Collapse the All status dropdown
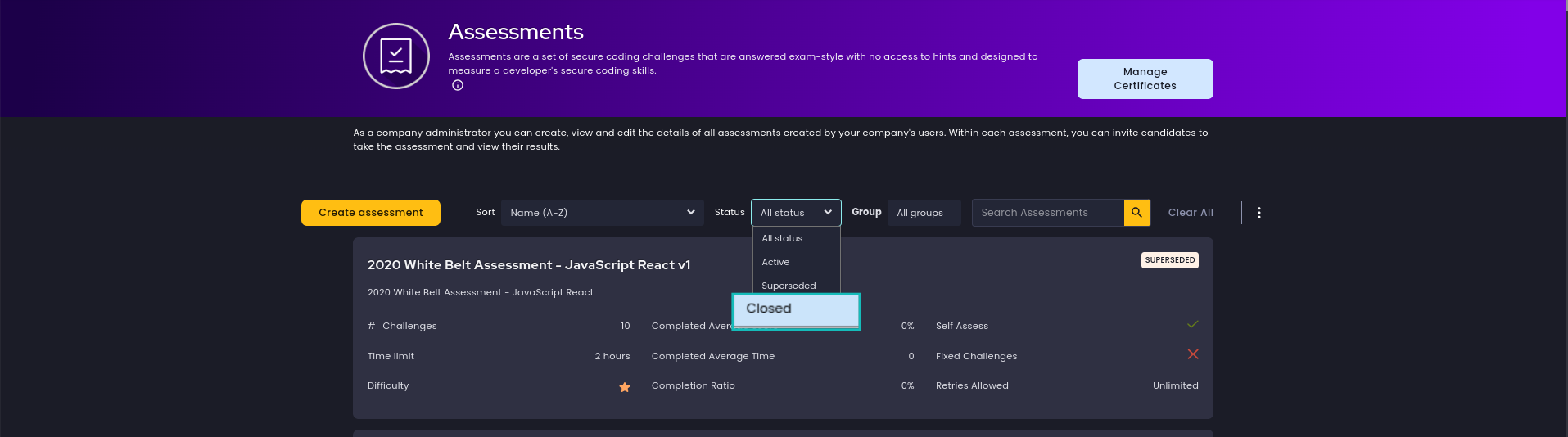The width and height of the screenshot is (1568, 437). tap(796, 213)
